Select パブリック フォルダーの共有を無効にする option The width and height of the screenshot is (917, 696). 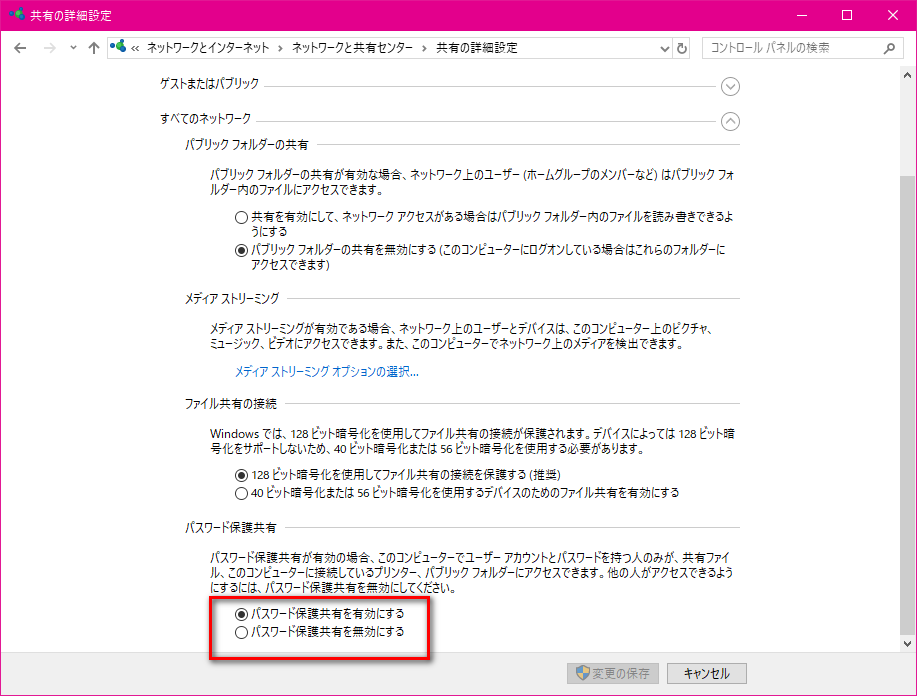(240, 250)
